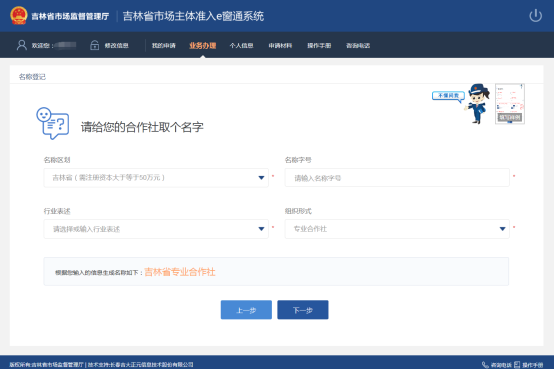Screen dimensions: 554x369
Task: Select the 吉林省 region combo box
Action: [x=156, y=178]
